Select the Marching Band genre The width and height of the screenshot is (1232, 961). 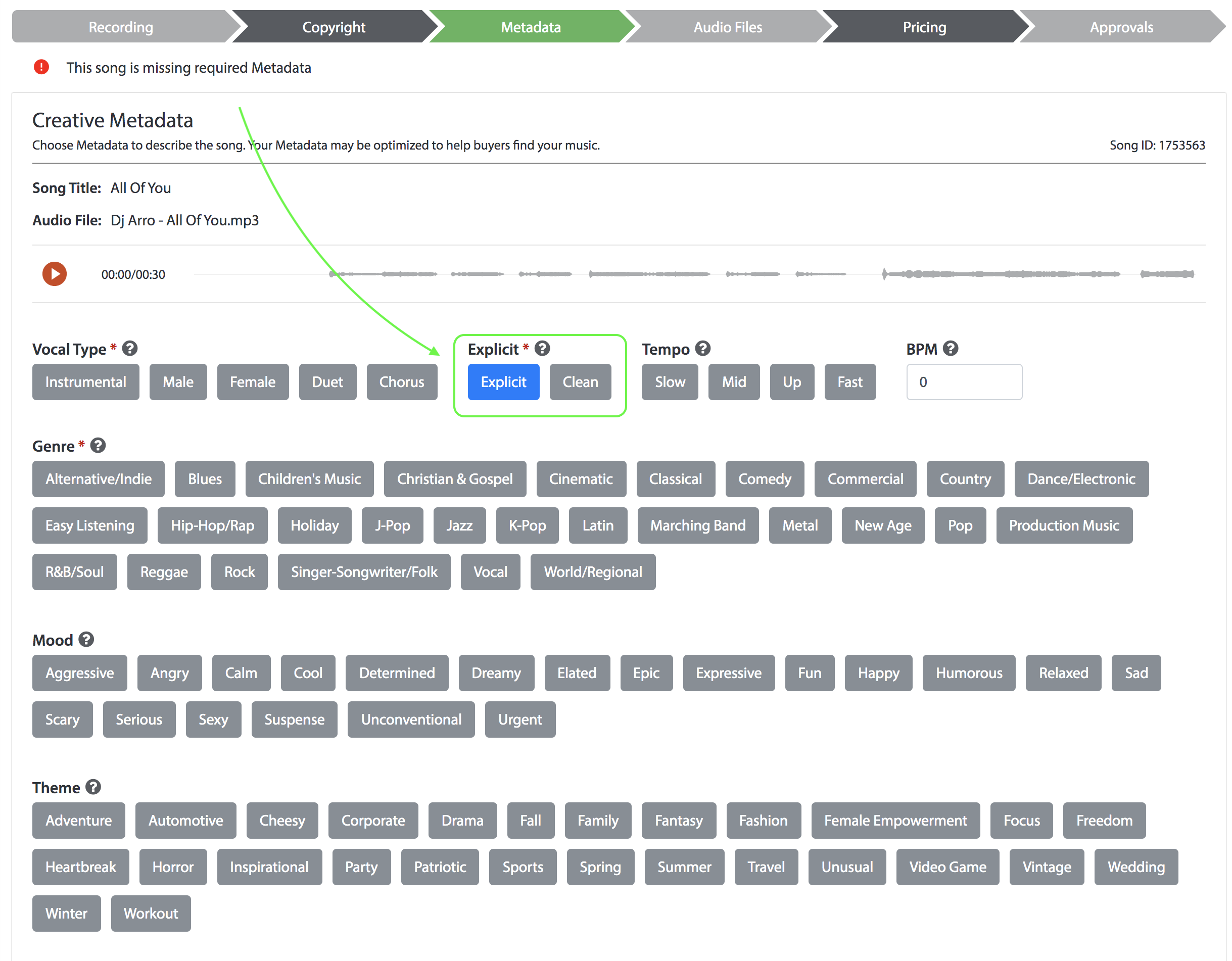[x=698, y=525]
